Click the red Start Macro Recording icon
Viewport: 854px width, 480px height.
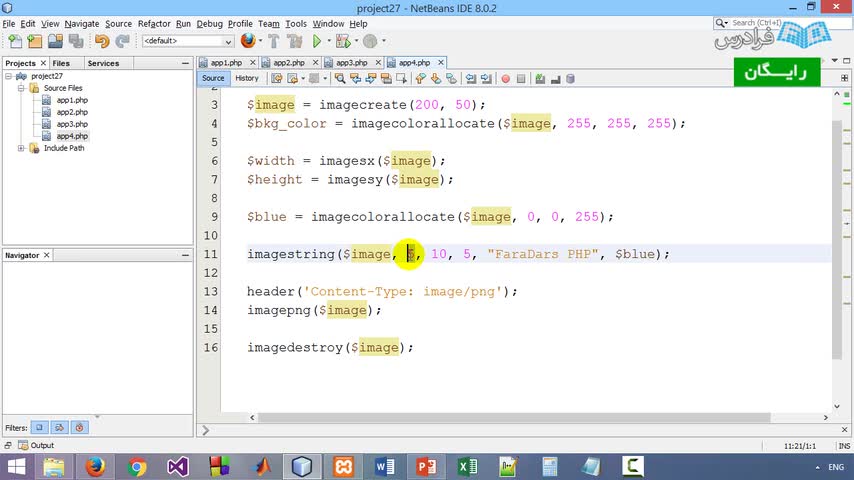click(x=505, y=79)
